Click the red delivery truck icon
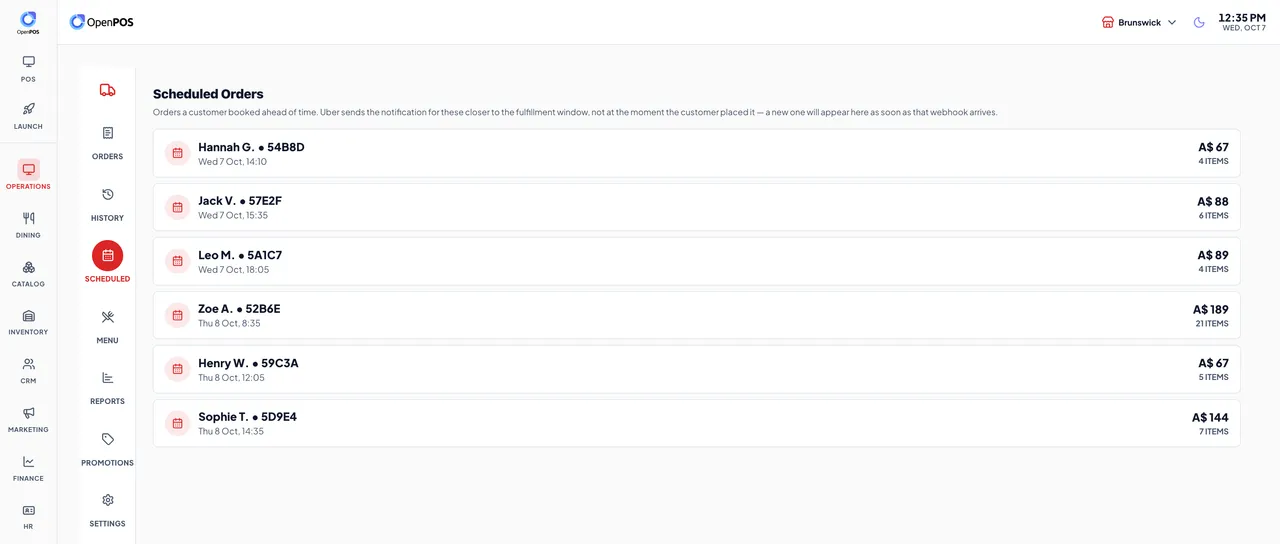Screen dimensions: 1280x544 (107, 90)
